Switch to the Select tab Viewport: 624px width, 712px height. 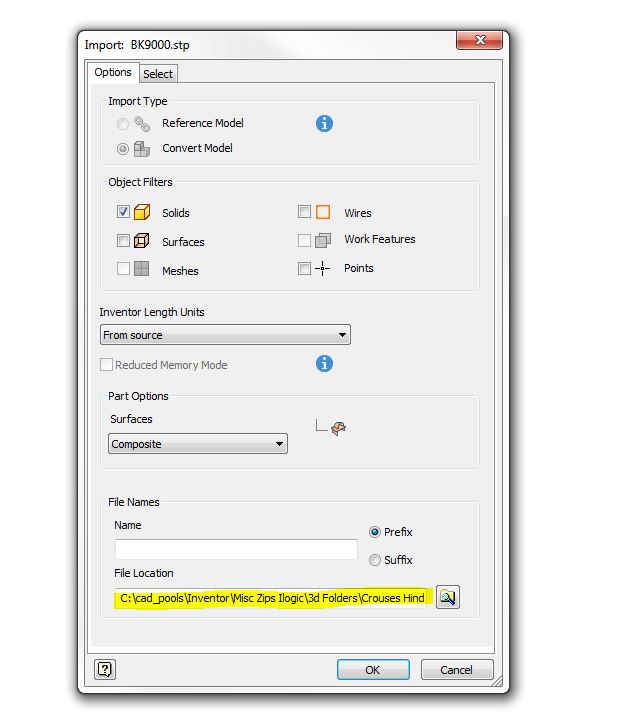coord(158,74)
